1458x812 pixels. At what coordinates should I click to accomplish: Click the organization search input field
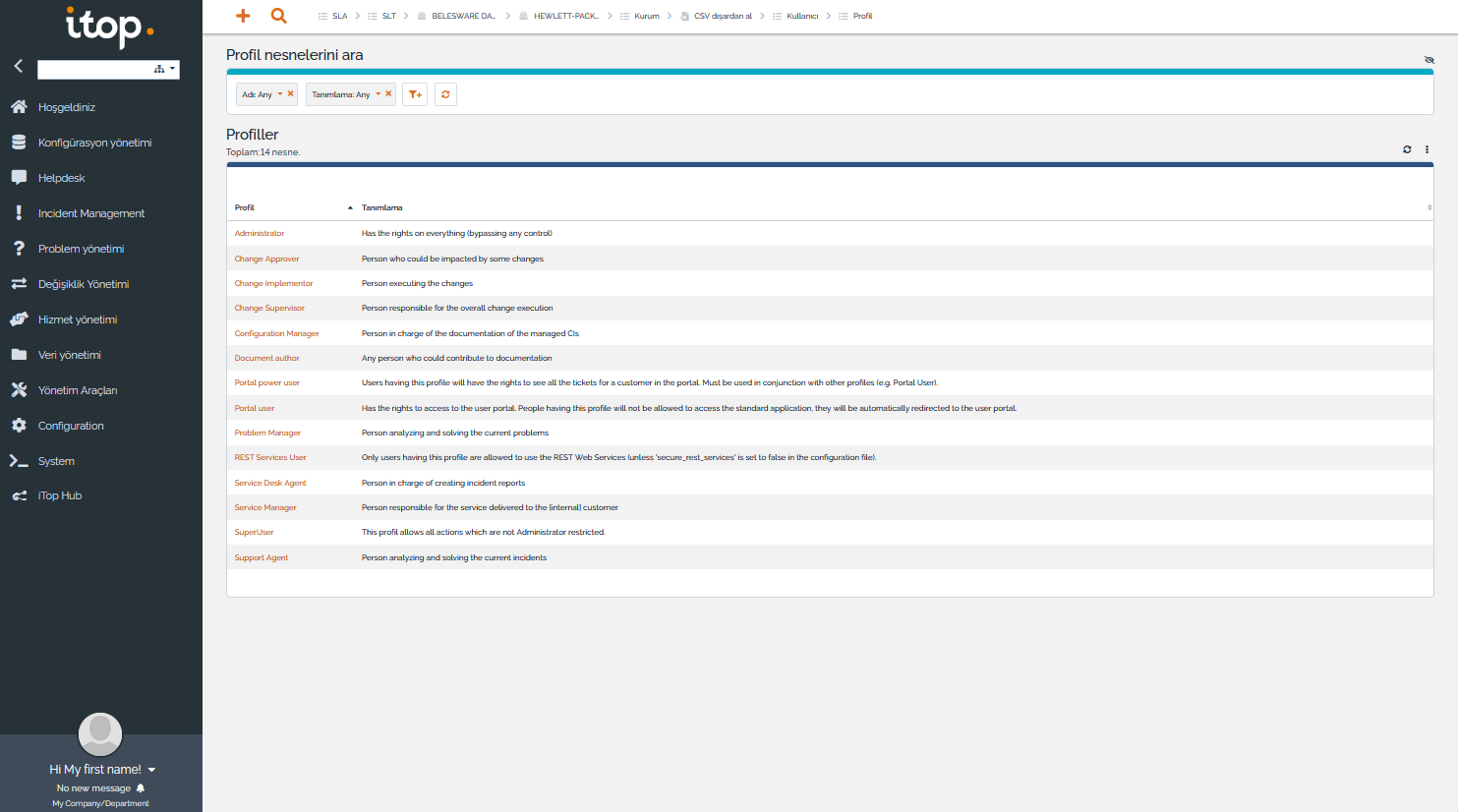point(93,69)
